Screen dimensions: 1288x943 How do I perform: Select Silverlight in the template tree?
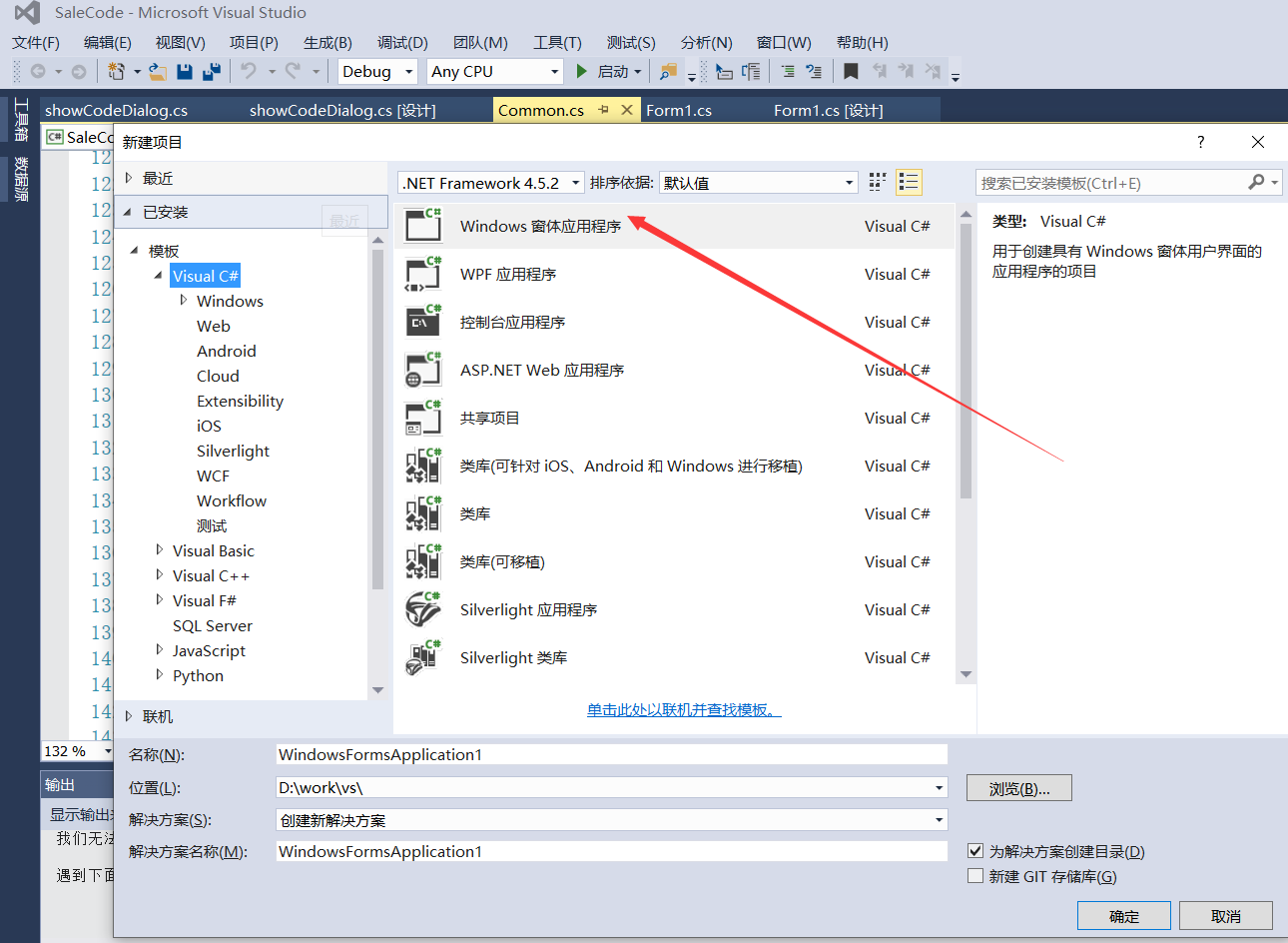233,451
